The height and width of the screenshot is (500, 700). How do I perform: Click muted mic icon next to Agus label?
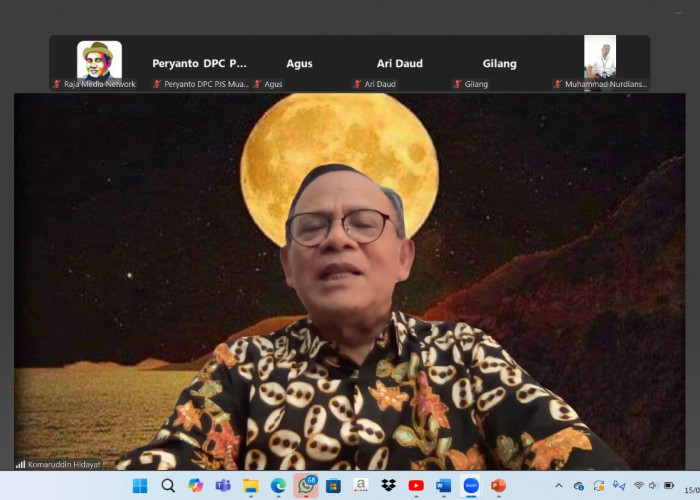[x=257, y=84]
